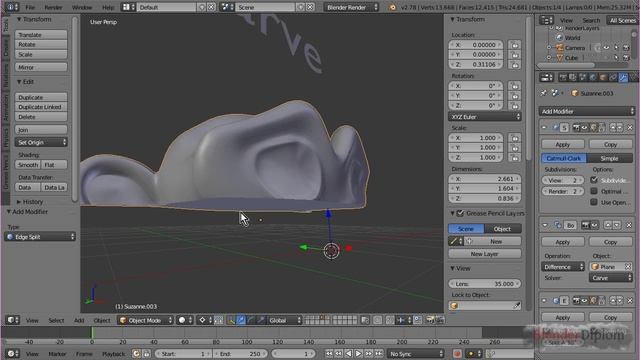Open the Difference operation dropdown
This screenshot has height=360, width=640.
[563, 267]
